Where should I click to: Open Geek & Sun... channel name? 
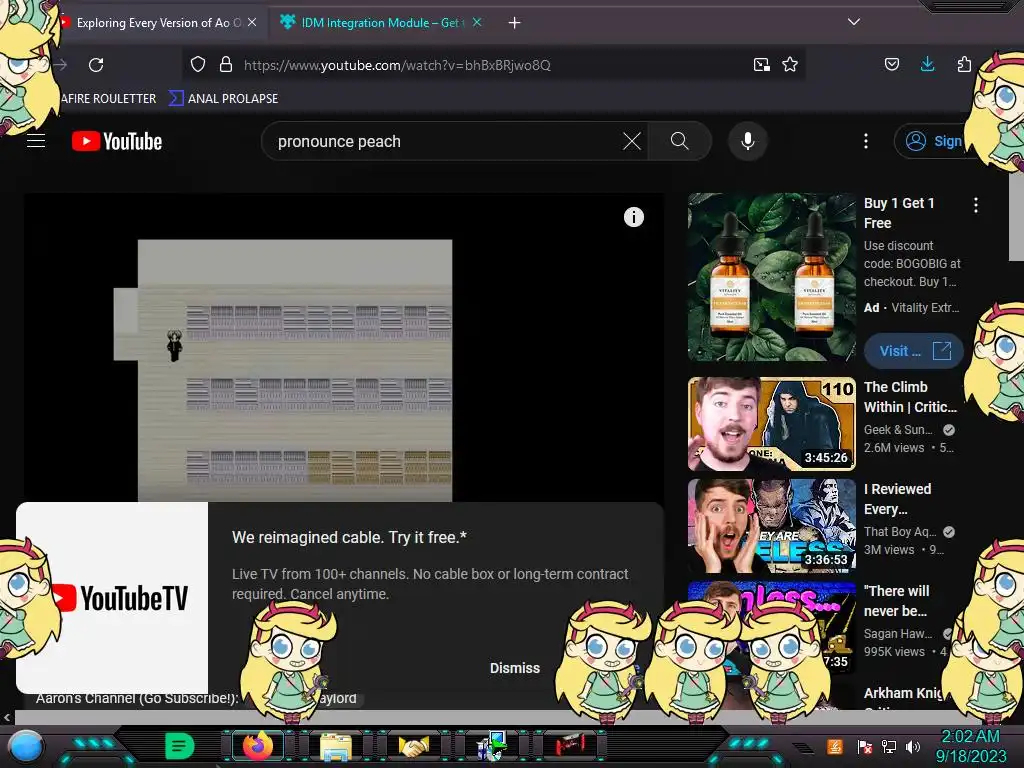pyautogui.click(x=898, y=430)
